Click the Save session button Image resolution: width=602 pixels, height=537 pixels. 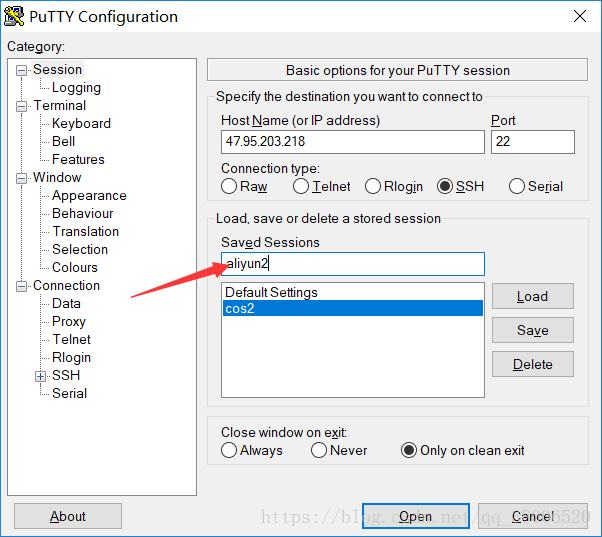pyautogui.click(x=533, y=330)
